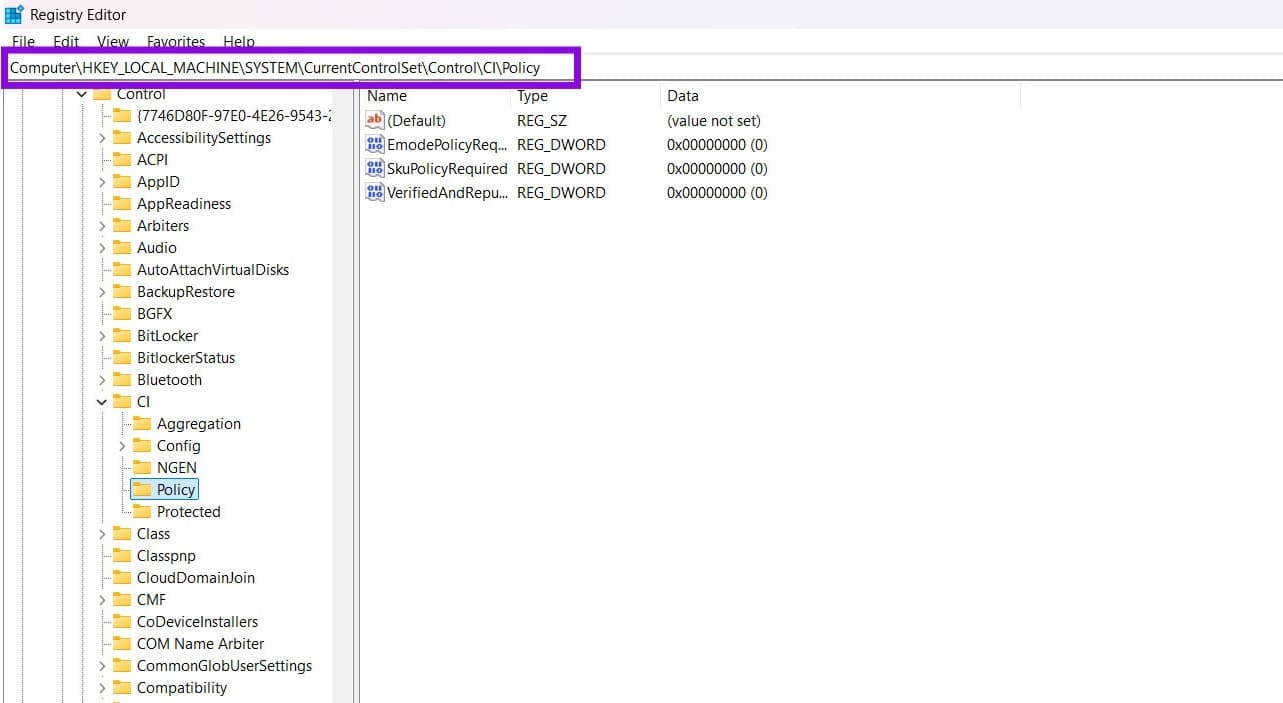Click the Registry Editor app icon in title bar
The height and width of the screenshot is (703, 1283).
[14, 15]
